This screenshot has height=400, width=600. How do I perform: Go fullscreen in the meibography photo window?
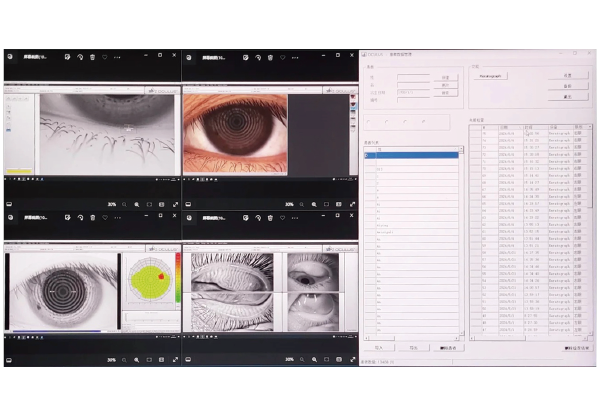(352, 360)
